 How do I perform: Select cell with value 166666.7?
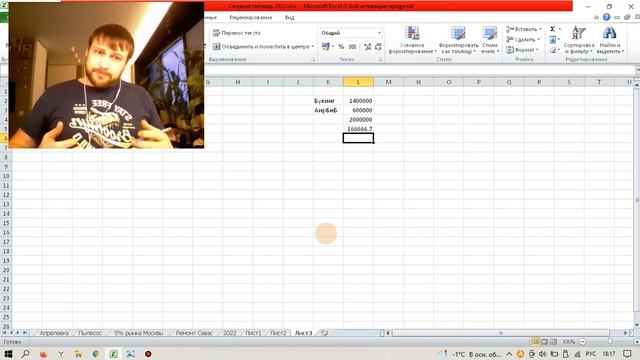pos(358,129)
